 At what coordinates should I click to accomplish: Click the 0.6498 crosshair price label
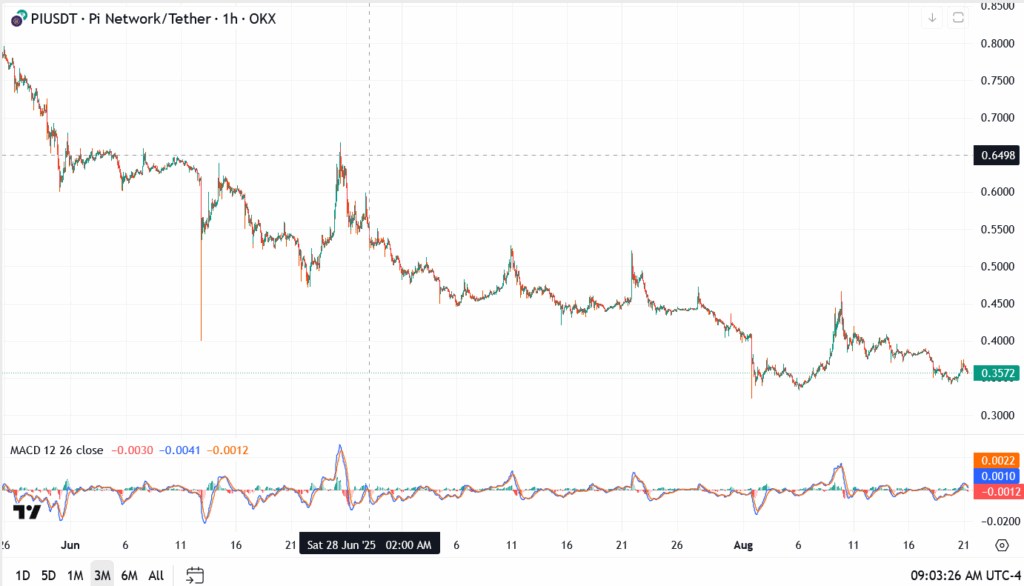coord(997,155)
